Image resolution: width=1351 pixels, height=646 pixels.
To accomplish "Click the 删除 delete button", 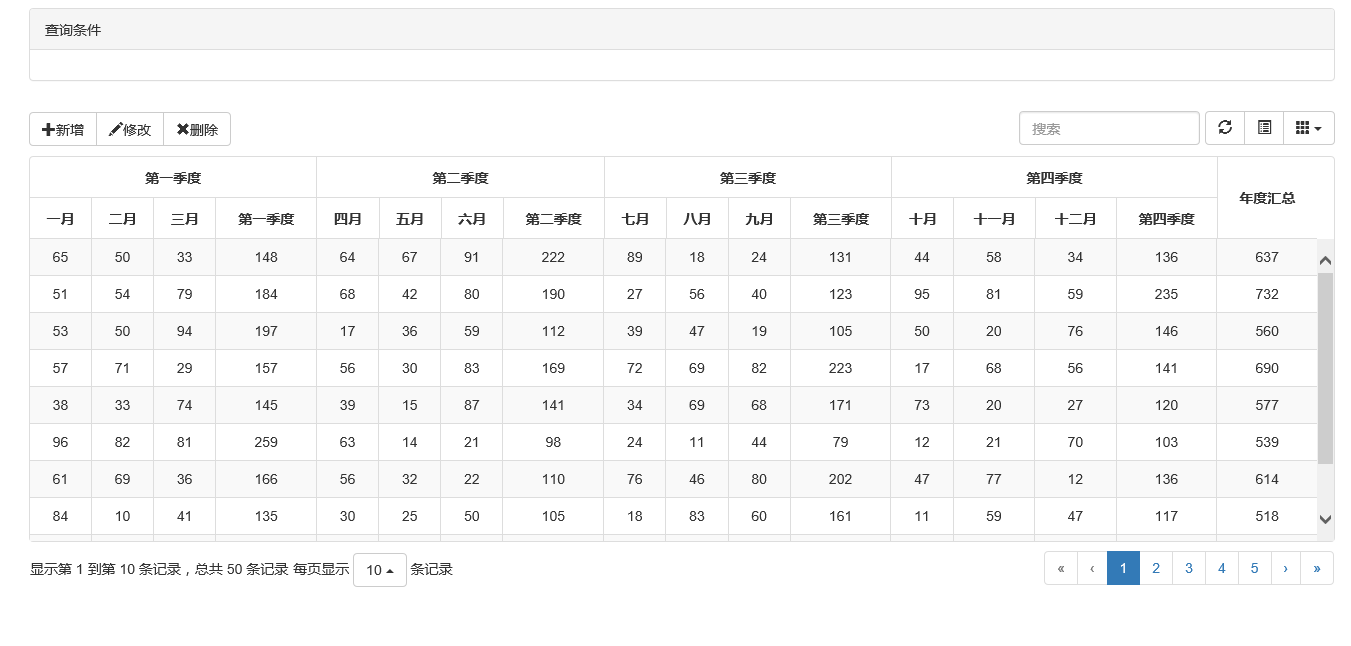I will pos(197,129).
